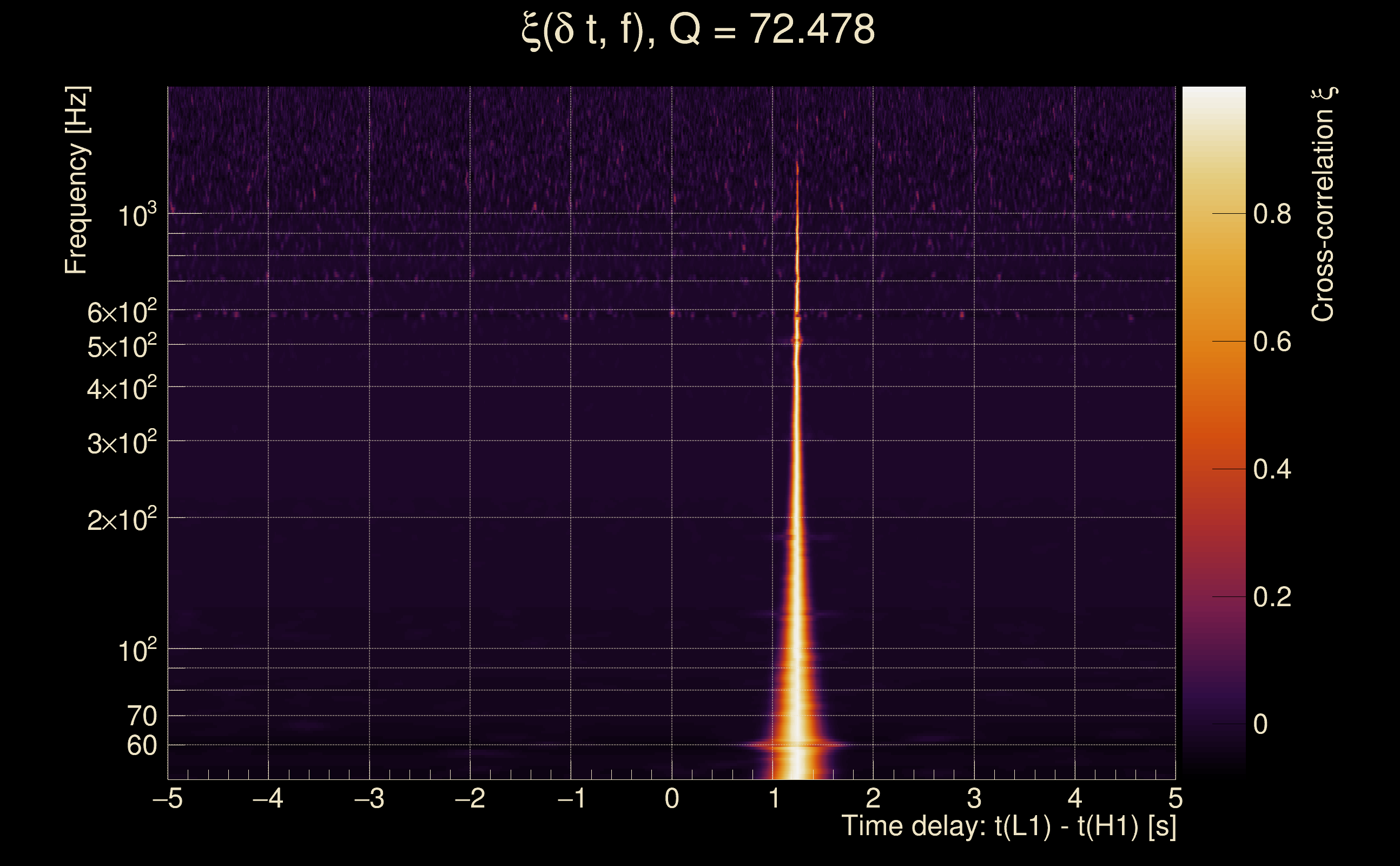Click the Frequency [Hz] axis label
The image size is (1400, 866).
(x=76, y=180)
